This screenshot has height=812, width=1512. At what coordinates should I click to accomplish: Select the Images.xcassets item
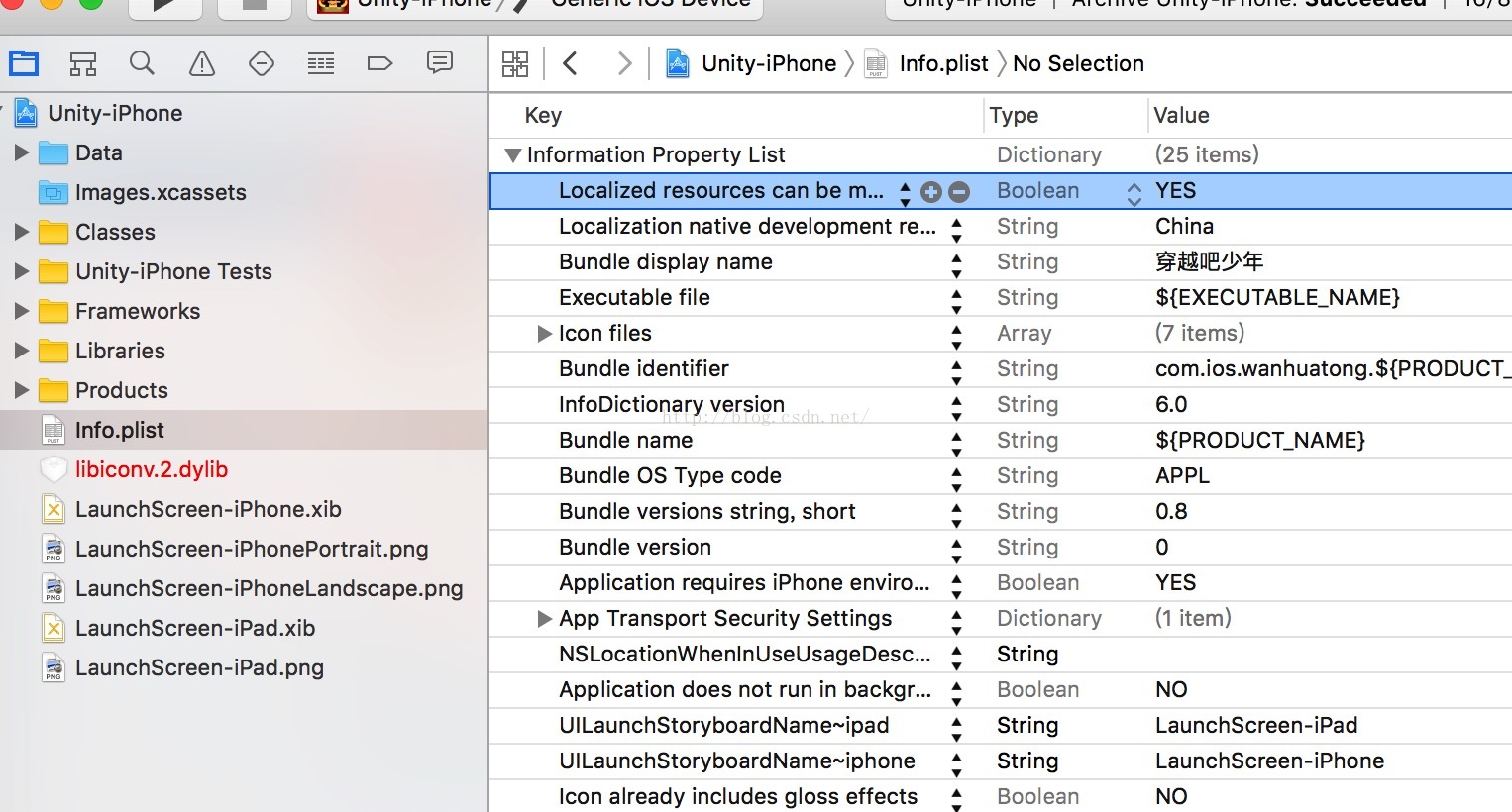tap(161, 192)
